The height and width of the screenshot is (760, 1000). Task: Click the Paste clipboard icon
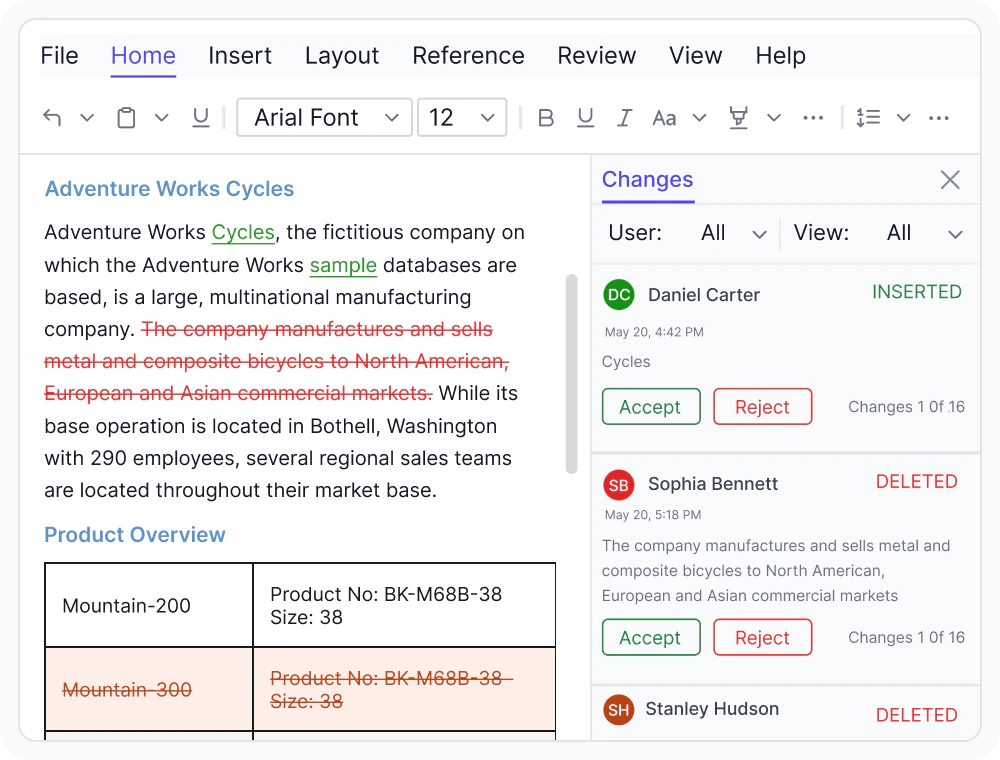tap(126, 118)
